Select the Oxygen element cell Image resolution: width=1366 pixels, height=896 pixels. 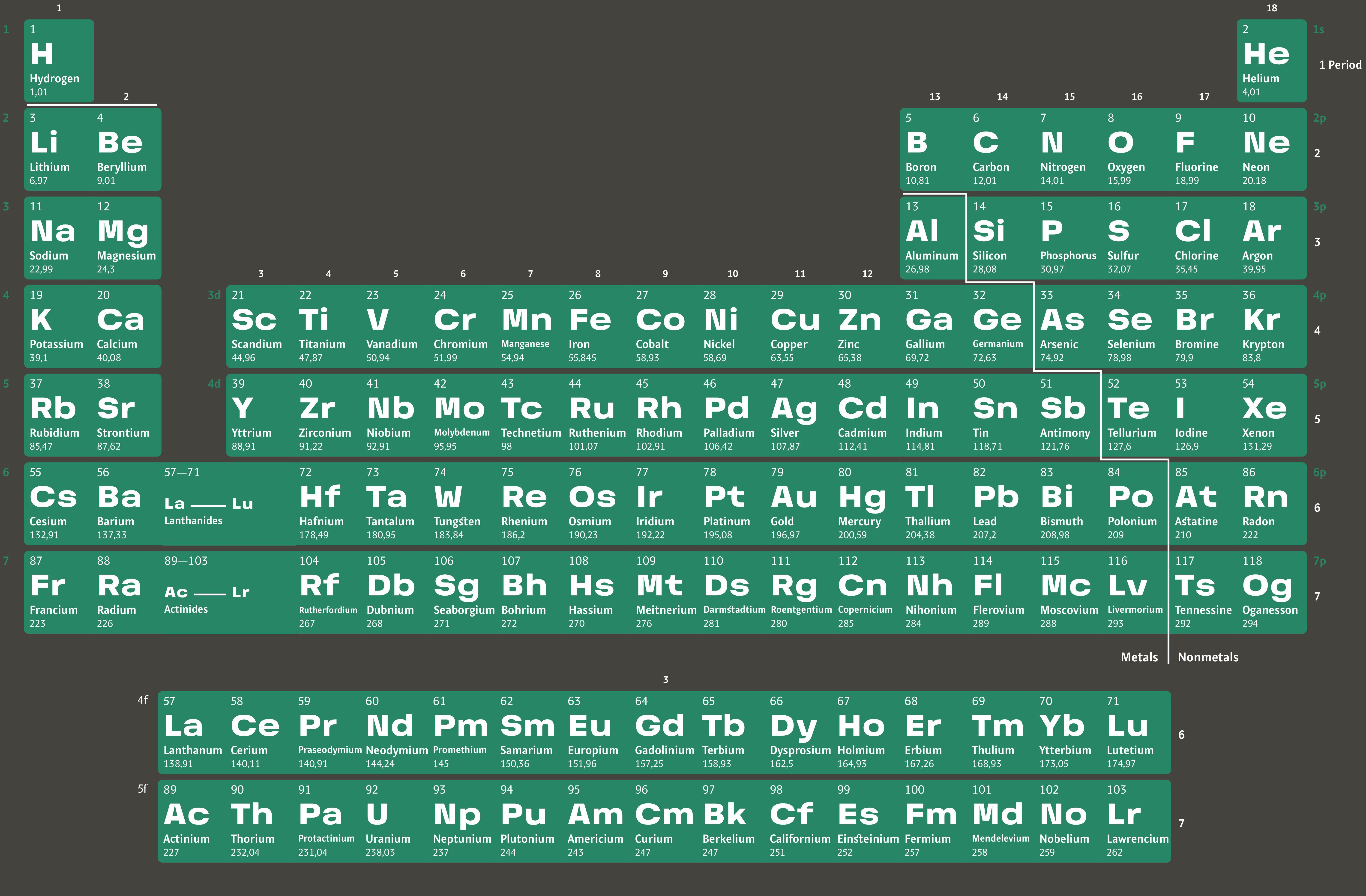[x=1134, y=149]
